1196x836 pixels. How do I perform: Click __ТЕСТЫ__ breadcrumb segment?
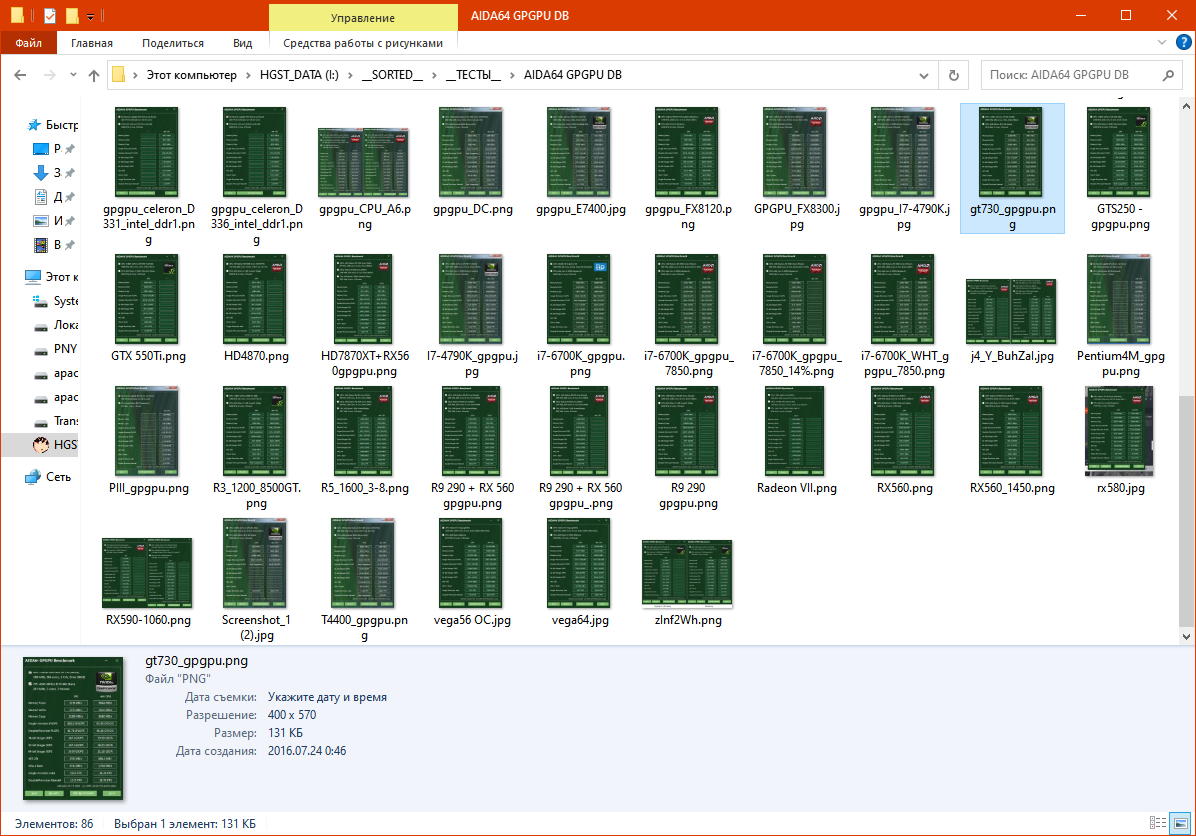pos(473,75)
